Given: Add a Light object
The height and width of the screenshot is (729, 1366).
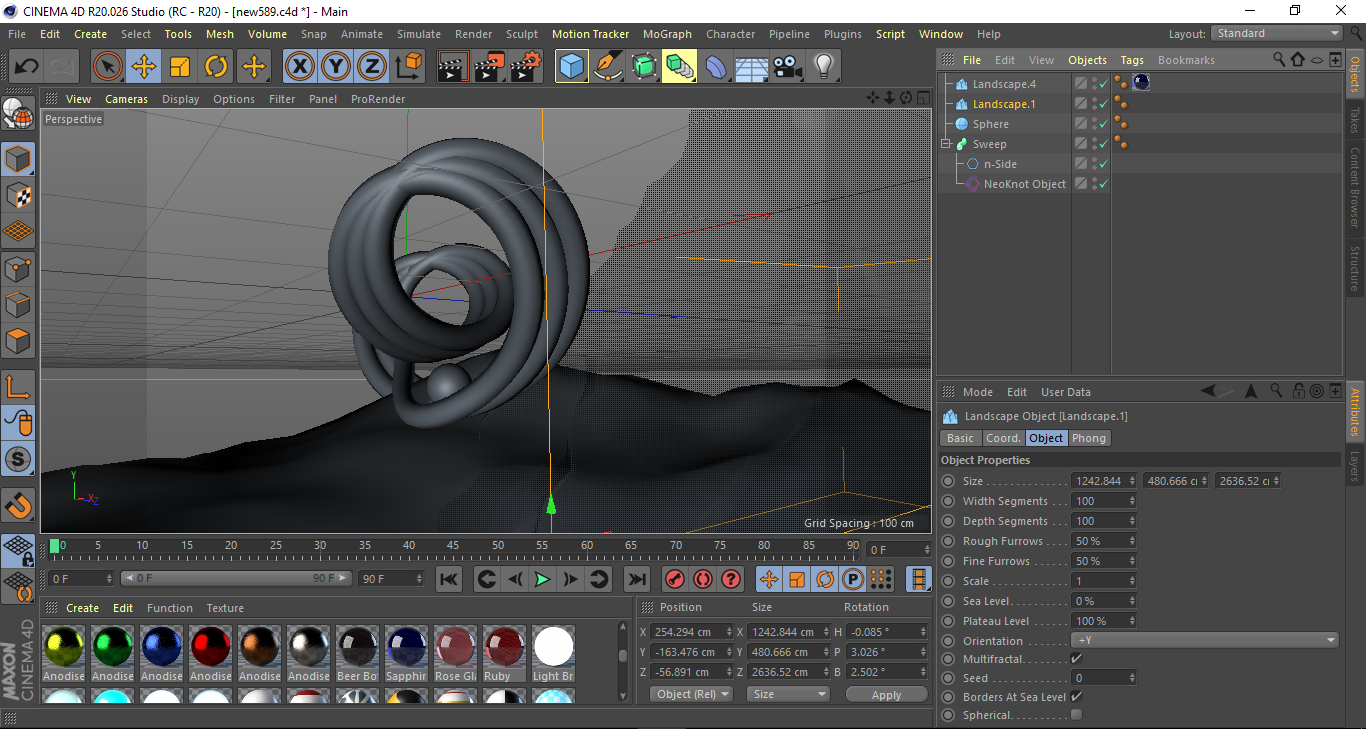Looking at the screenshot, I should (824, 67).
